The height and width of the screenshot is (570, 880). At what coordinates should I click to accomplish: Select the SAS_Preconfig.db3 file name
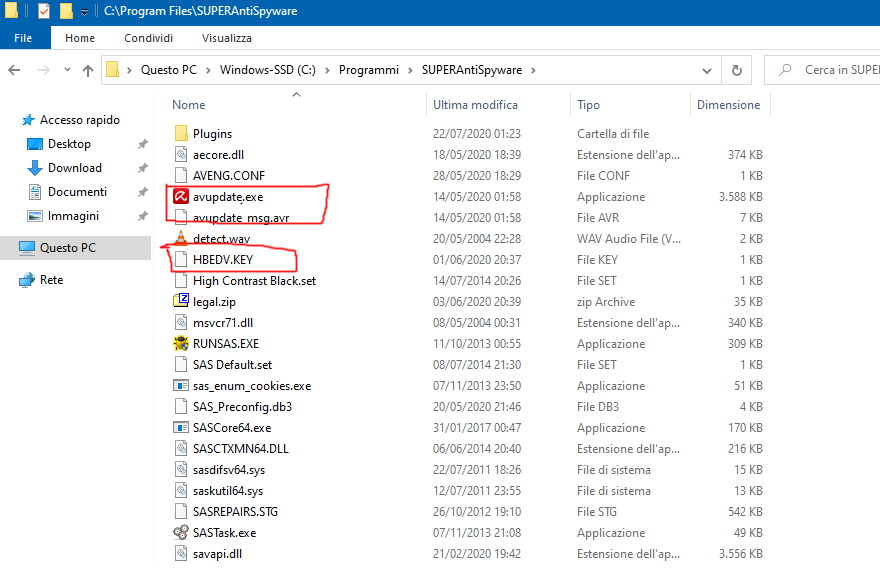242,407
